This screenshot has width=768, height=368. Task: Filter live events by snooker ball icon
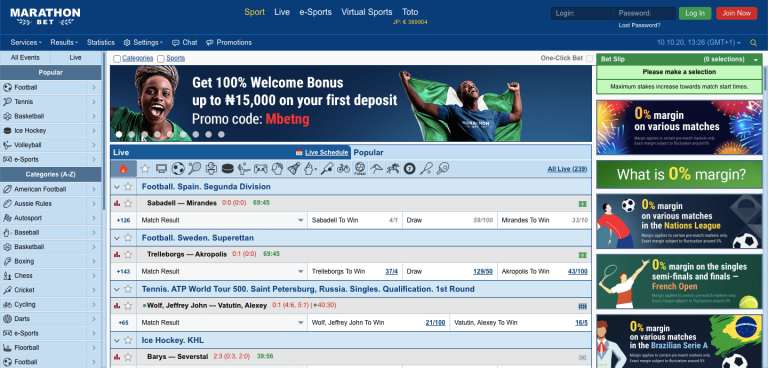point(409,169)
